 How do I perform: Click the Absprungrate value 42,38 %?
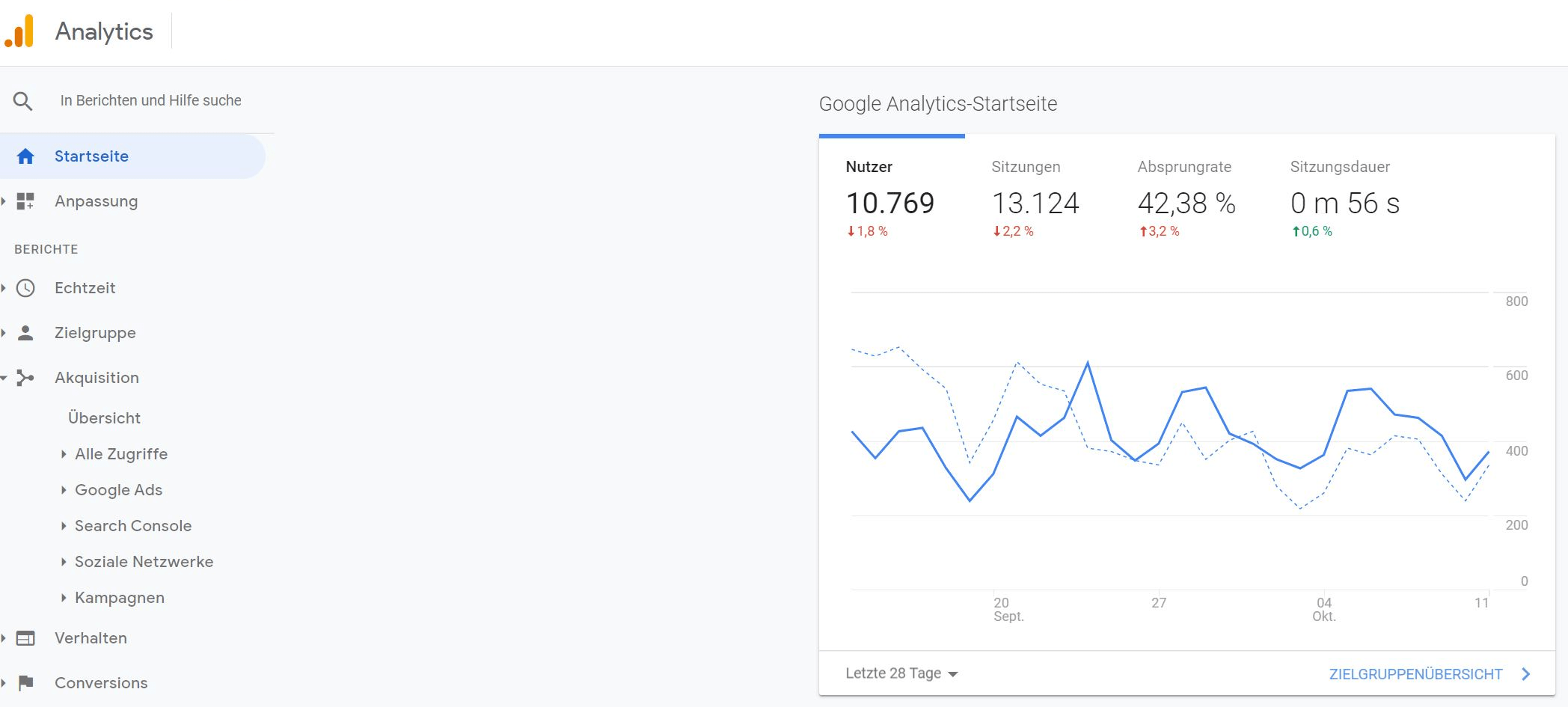pyautogui.click(x=1186, y=203)
